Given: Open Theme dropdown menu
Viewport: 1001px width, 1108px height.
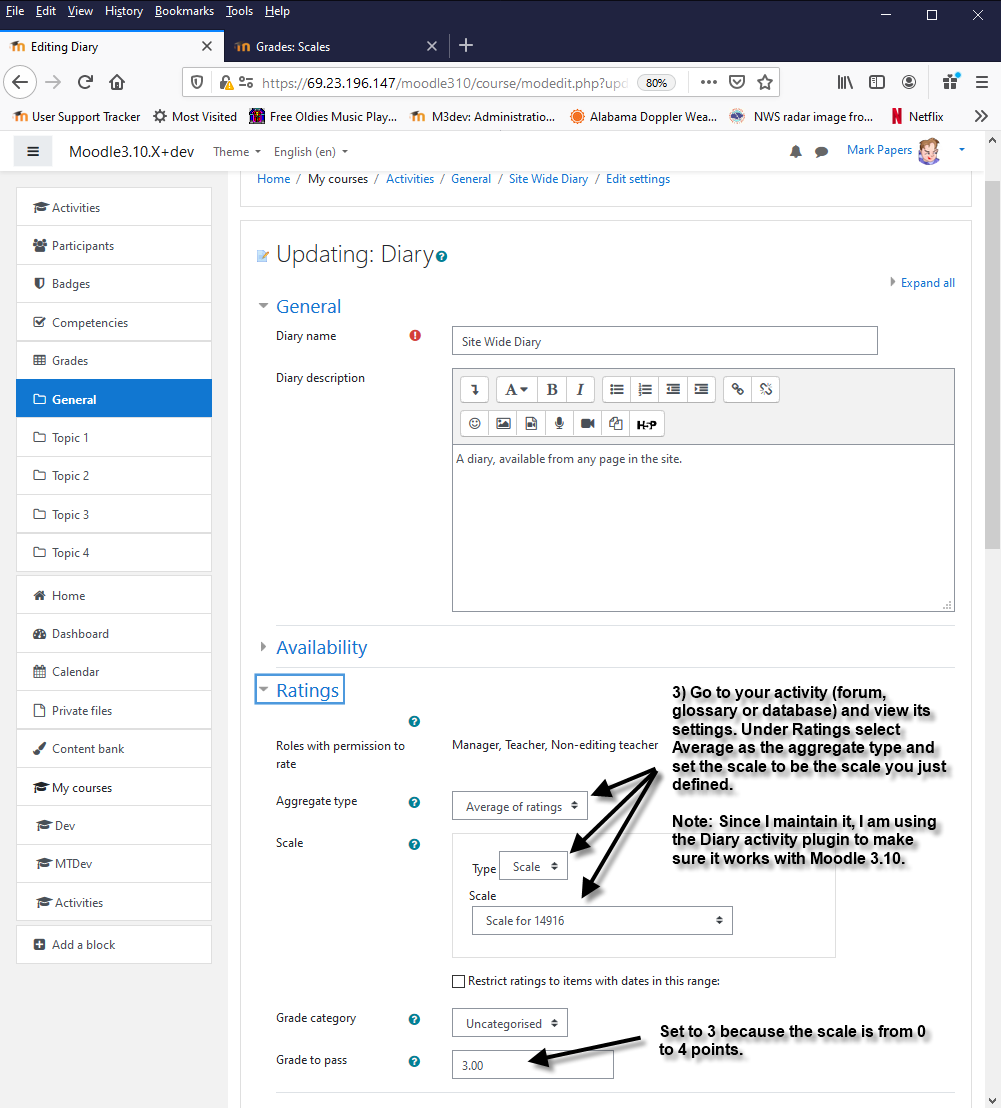Looking at the screenshot, I should point(237,152).
